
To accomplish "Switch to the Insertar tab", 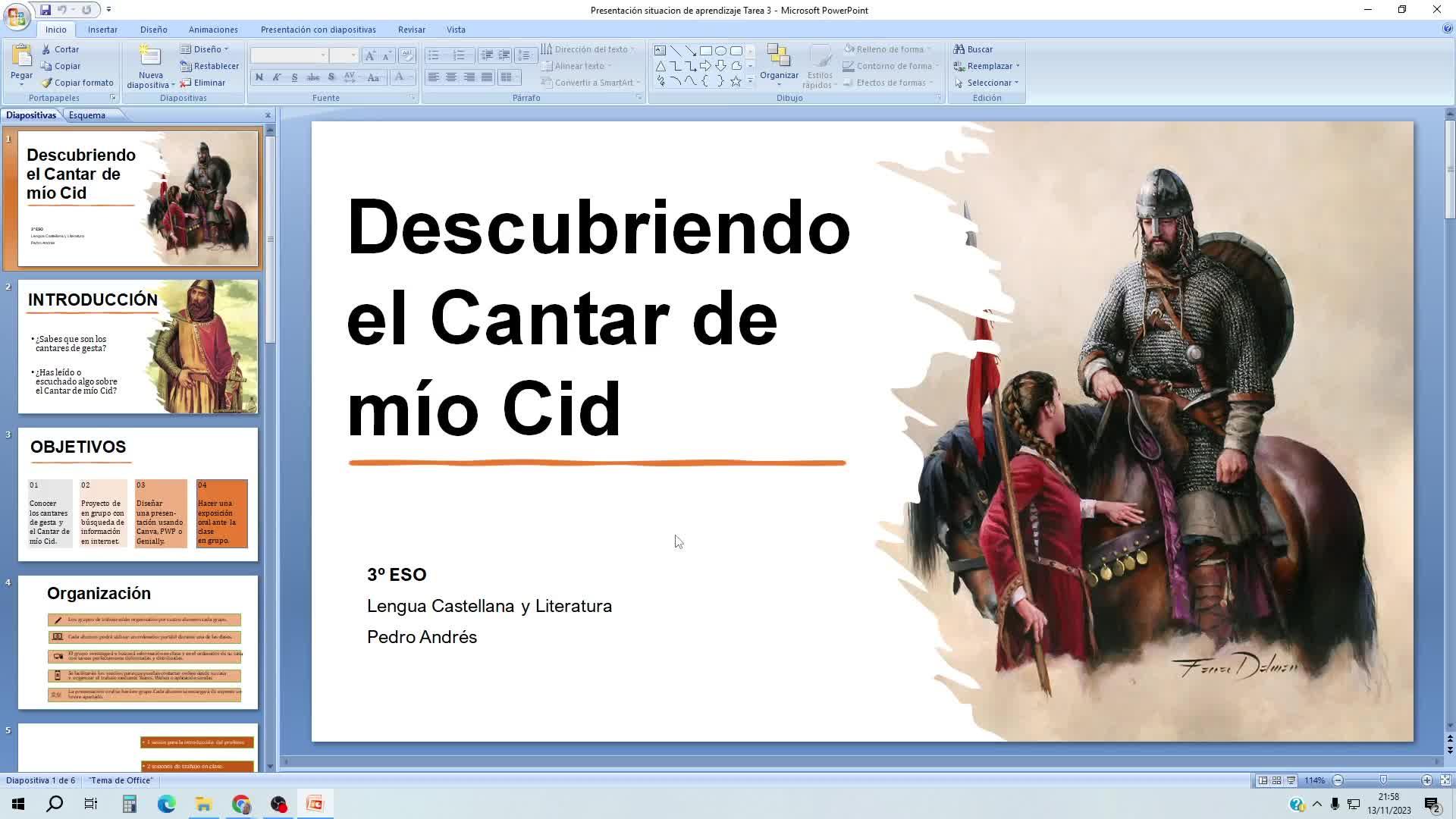I will (102, 30).
